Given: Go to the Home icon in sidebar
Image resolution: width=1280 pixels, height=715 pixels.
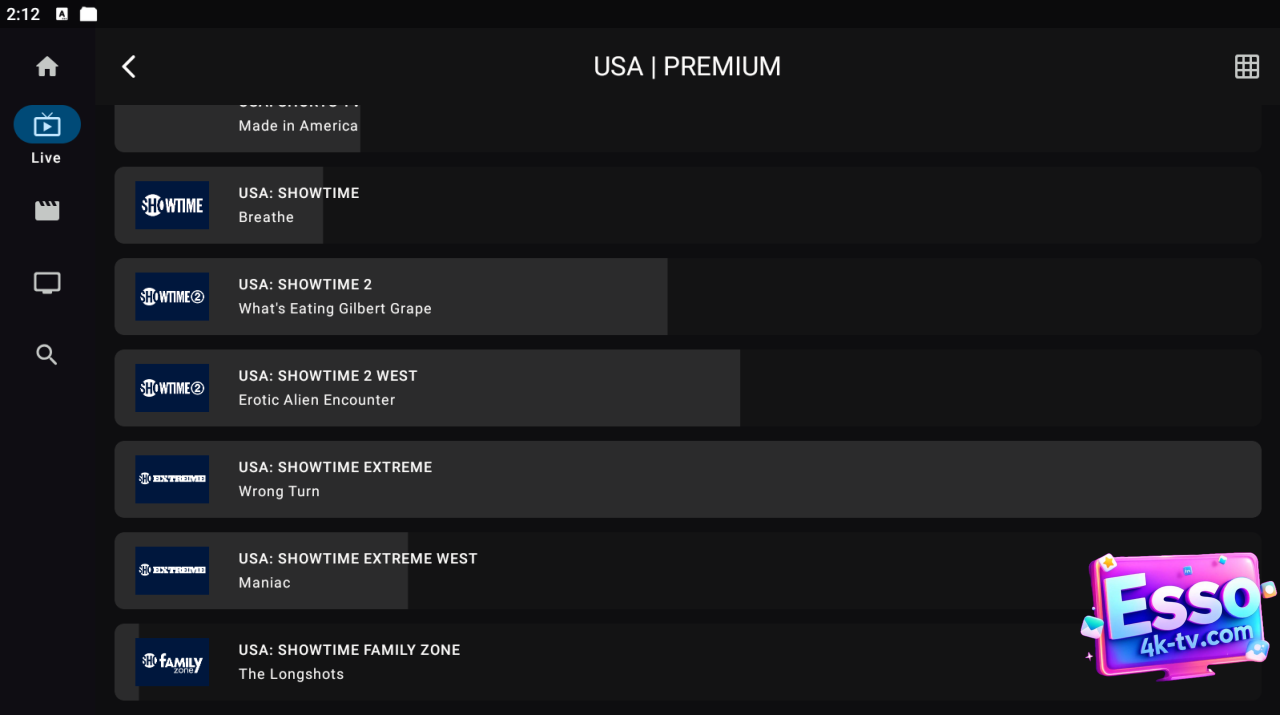Looking at the screenshot, I should click(47, 67).
